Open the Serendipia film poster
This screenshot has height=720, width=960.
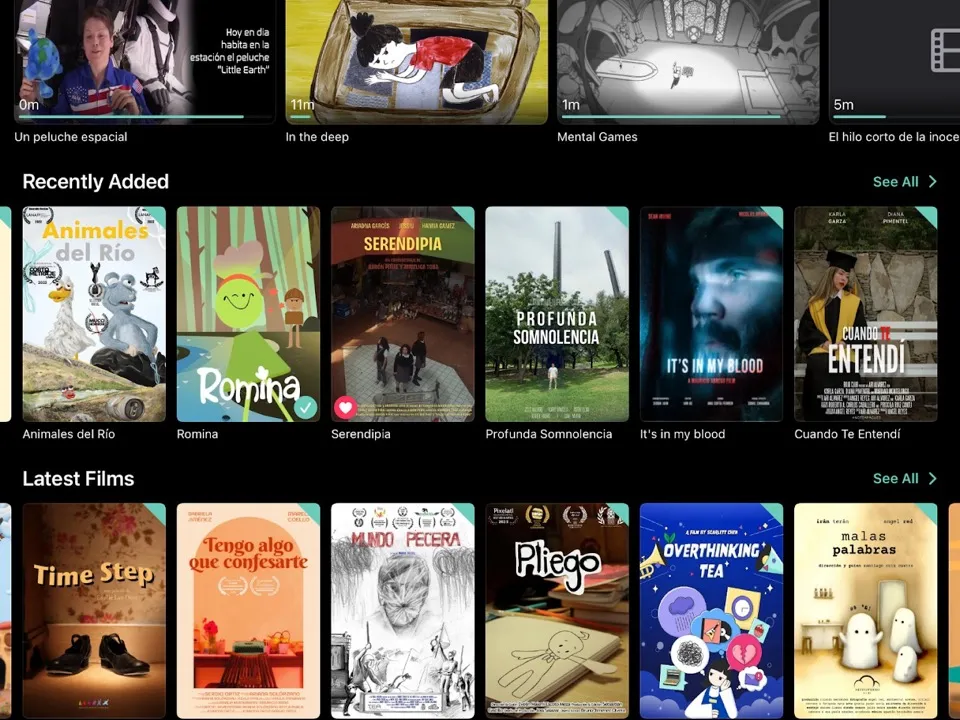point(403,314)
